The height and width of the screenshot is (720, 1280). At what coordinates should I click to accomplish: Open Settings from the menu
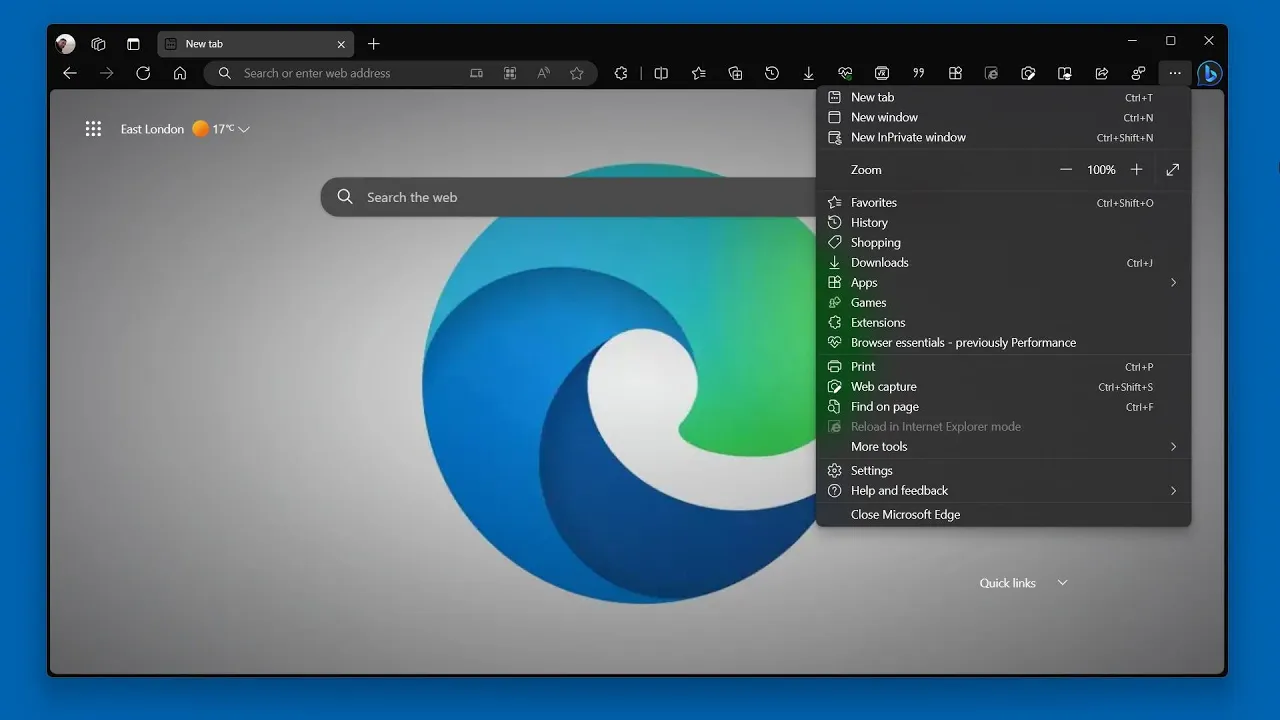click(1003, 470)
